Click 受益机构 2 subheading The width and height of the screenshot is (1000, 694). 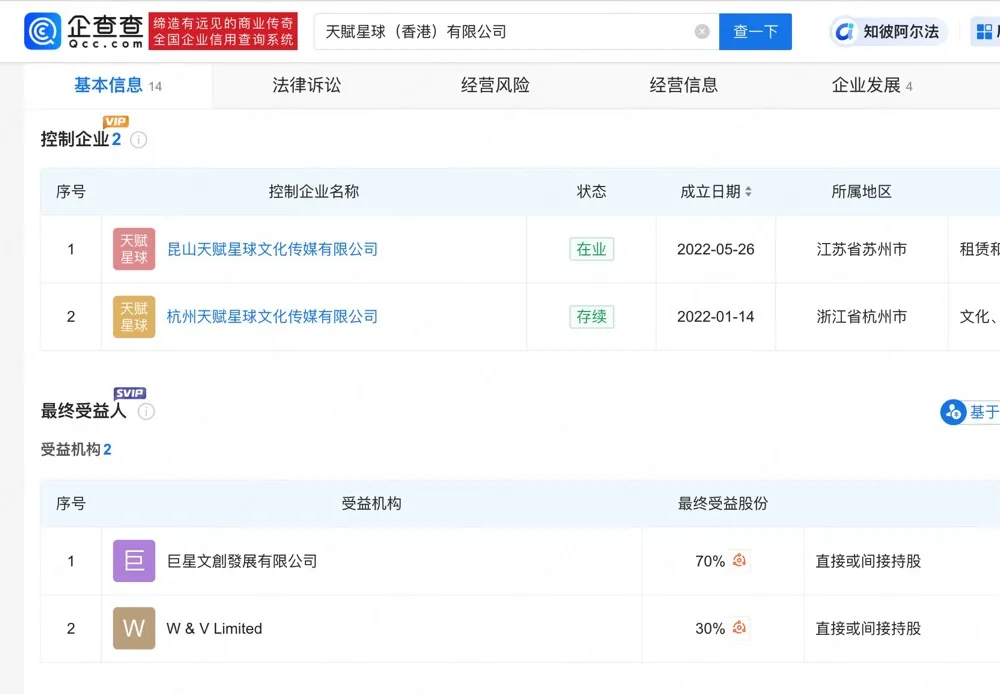point(76,450)
